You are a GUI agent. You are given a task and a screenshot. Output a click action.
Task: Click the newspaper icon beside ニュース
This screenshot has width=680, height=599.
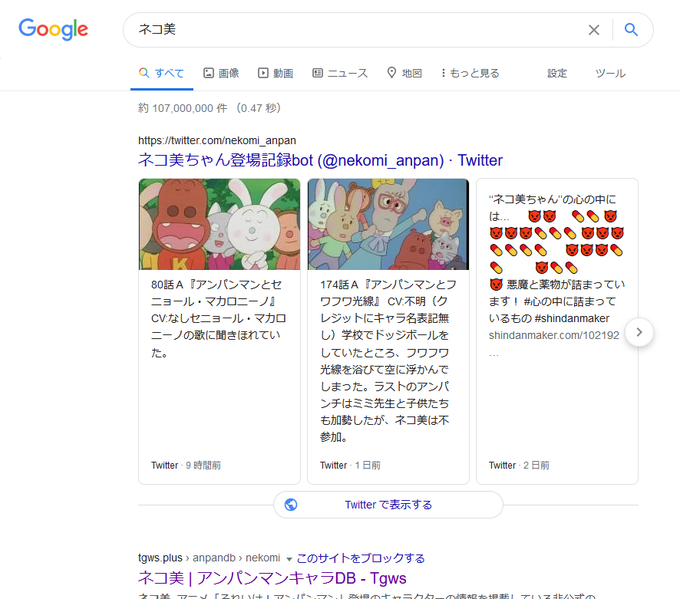317,73
